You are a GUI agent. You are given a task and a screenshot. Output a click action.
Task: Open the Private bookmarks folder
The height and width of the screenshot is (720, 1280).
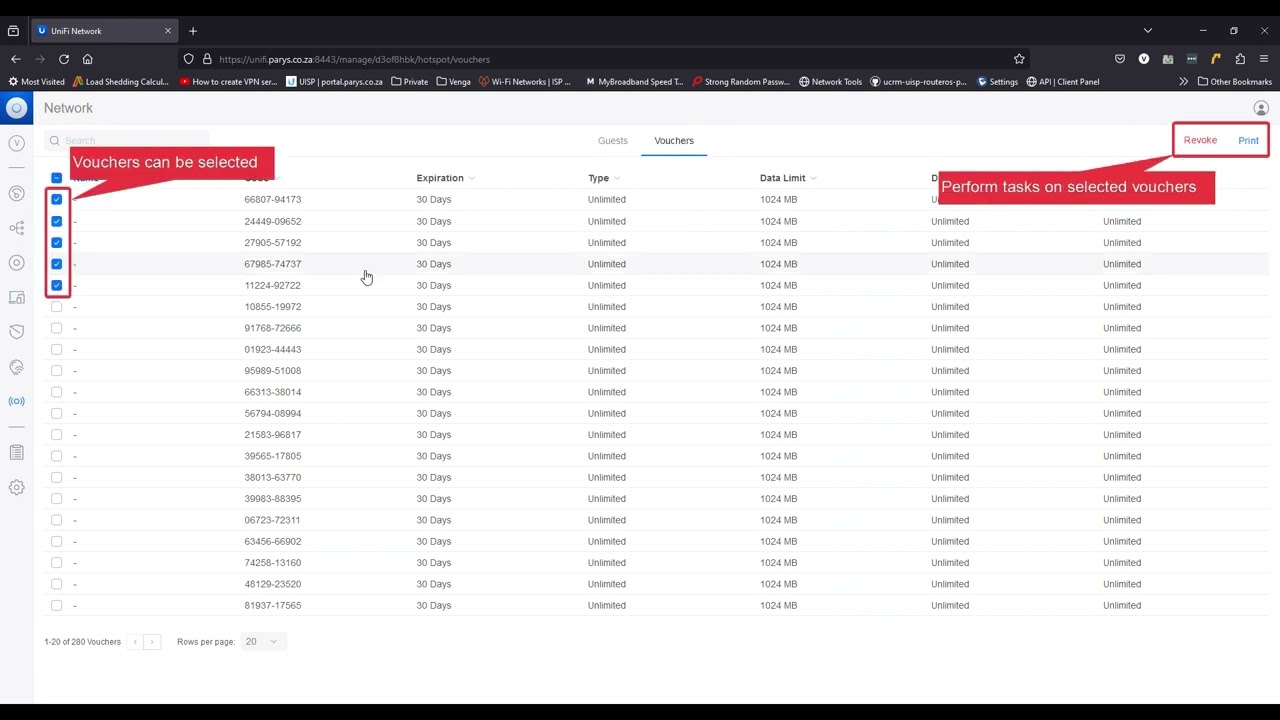[x=410, y=82]
